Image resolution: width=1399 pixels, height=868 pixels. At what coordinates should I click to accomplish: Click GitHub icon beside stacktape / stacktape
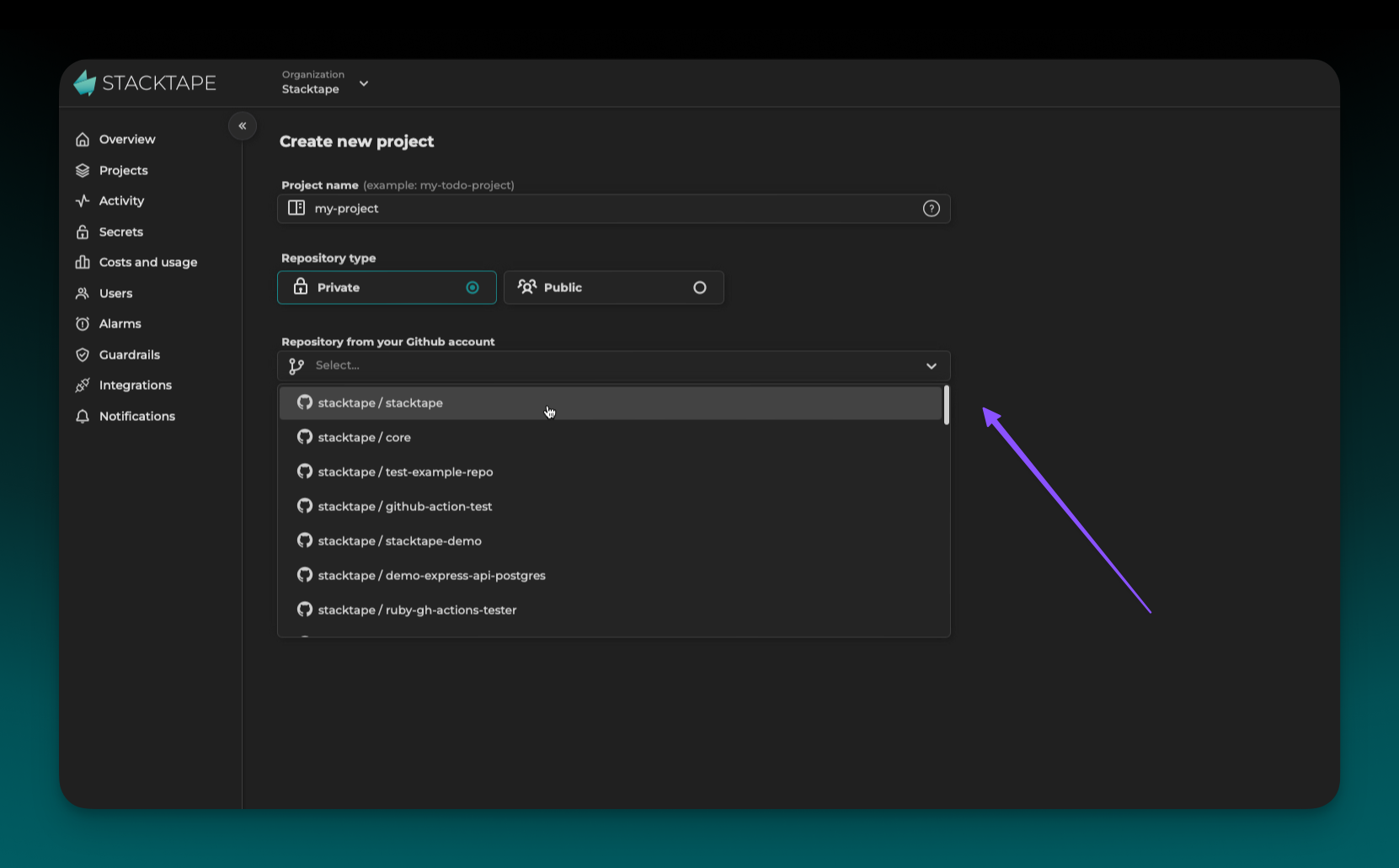305,402
